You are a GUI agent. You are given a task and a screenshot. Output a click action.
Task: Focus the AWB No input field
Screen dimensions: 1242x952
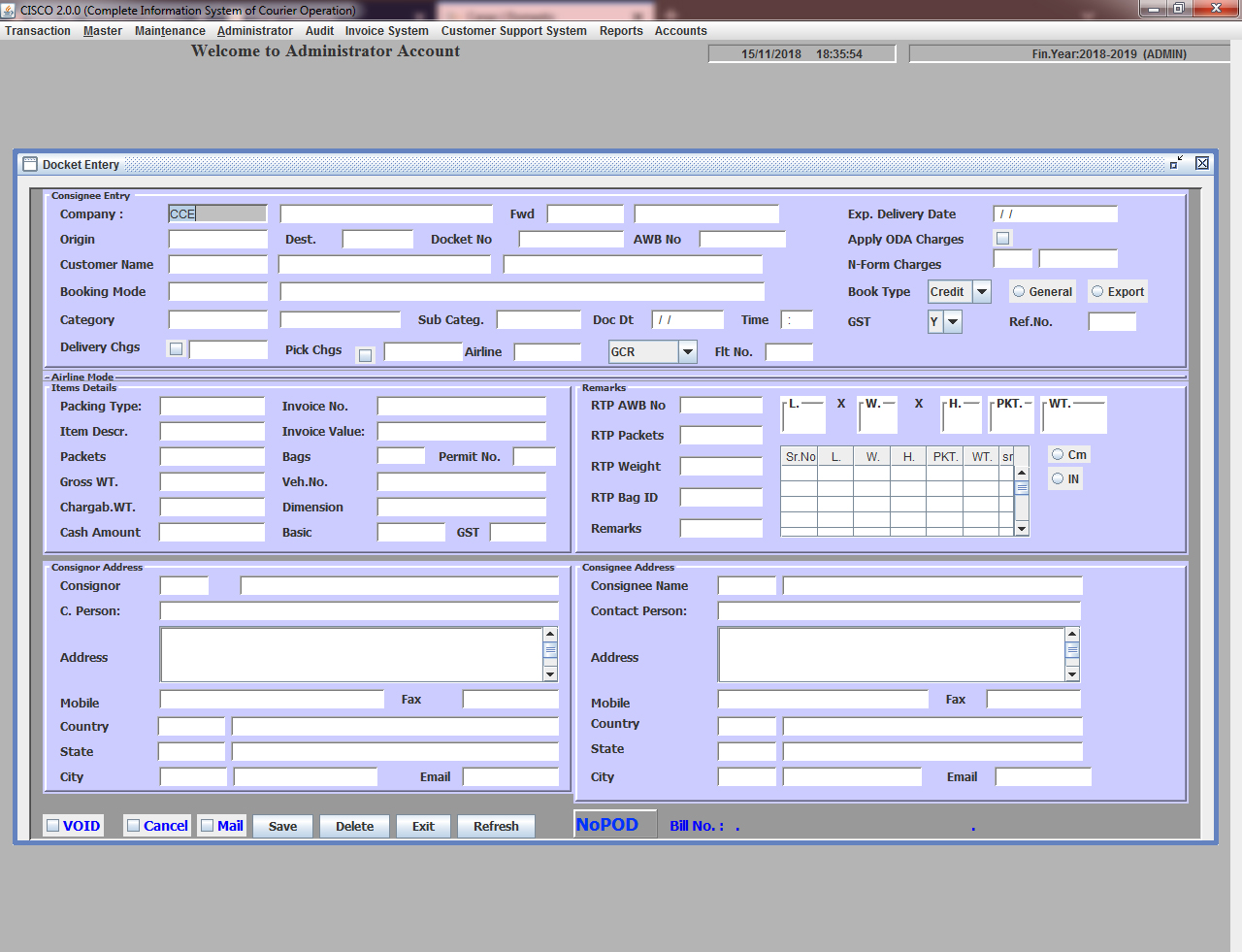[x=742, y=239]
